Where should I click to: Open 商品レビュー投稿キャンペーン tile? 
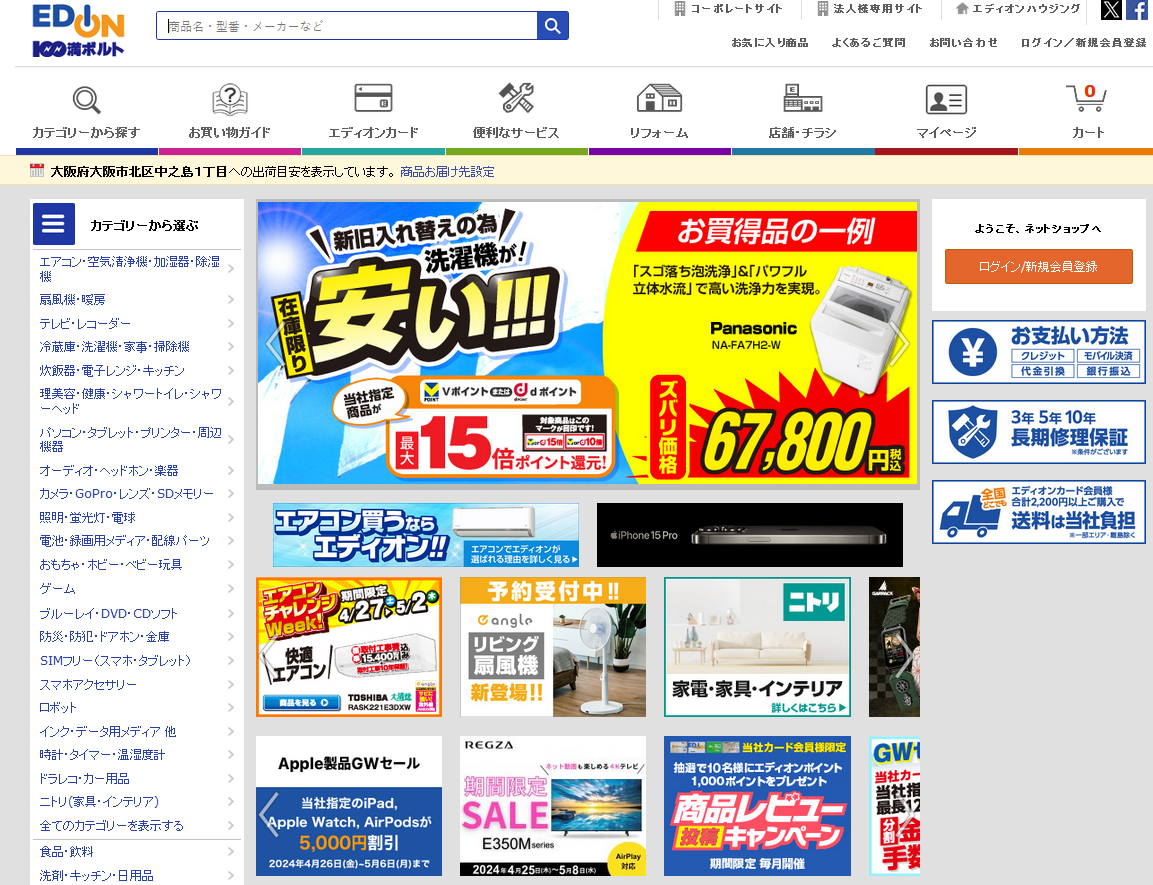pos(757,806)
